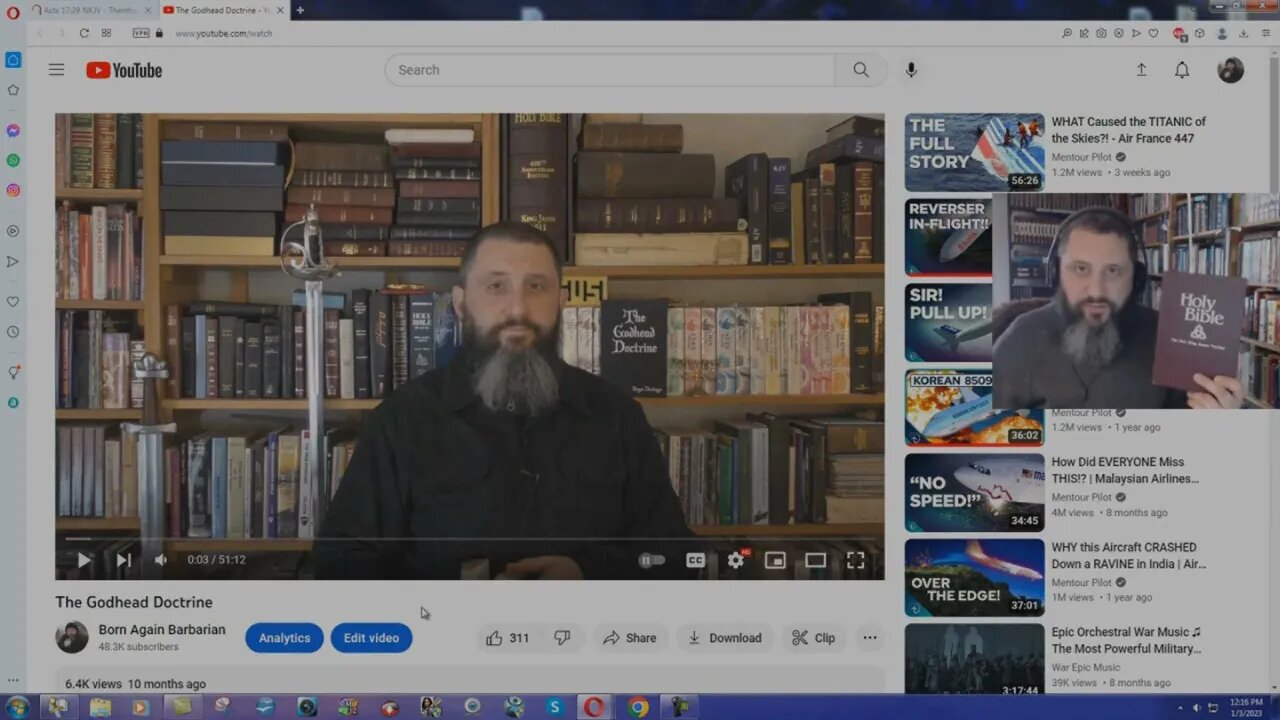Open browser downloads panel
The image size is (1280, 720).
coord(1243,33)
